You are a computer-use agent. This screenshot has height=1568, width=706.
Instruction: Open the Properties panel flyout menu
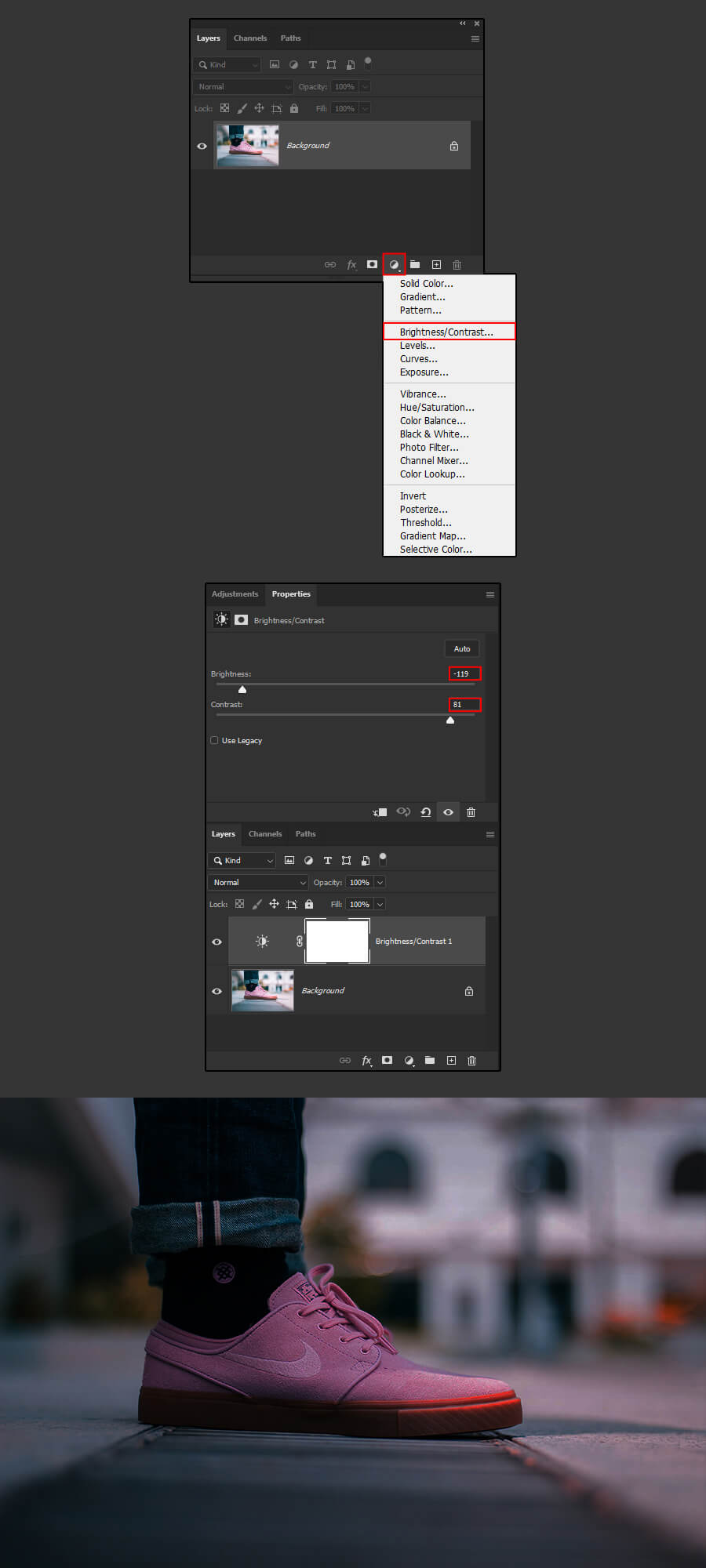pos(490,594)
